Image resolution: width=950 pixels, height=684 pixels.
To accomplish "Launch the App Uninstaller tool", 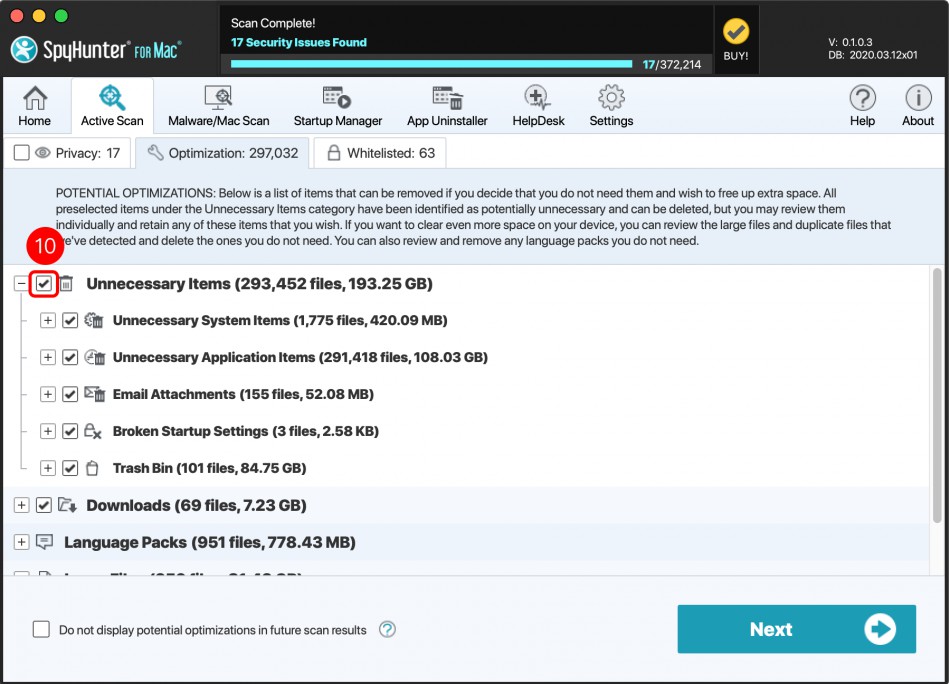I will [447, 106].
